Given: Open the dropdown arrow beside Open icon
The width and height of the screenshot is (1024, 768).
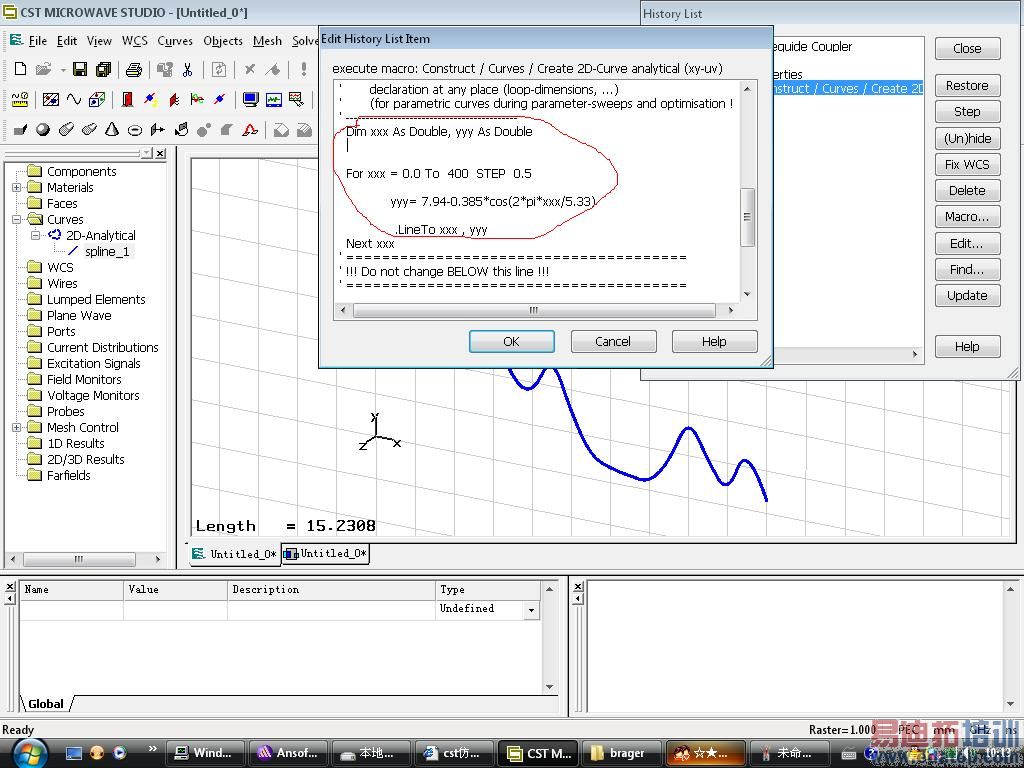Looking at the screenshot, I should pos(63,69).
